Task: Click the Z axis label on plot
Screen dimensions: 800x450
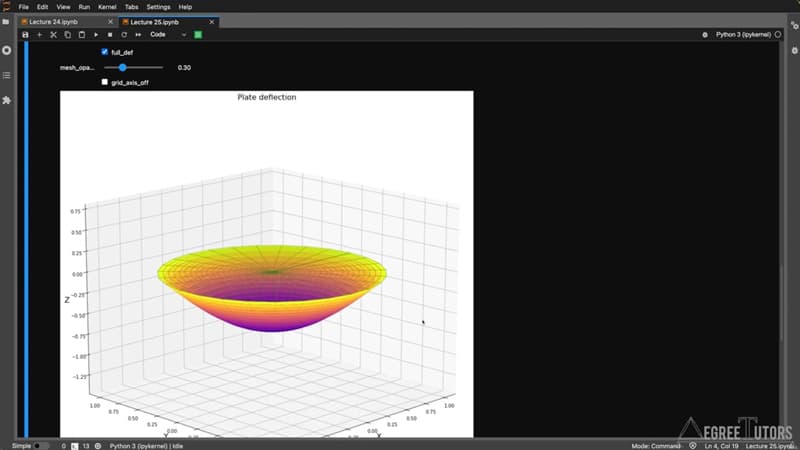Action: click(x=67, y=299)
